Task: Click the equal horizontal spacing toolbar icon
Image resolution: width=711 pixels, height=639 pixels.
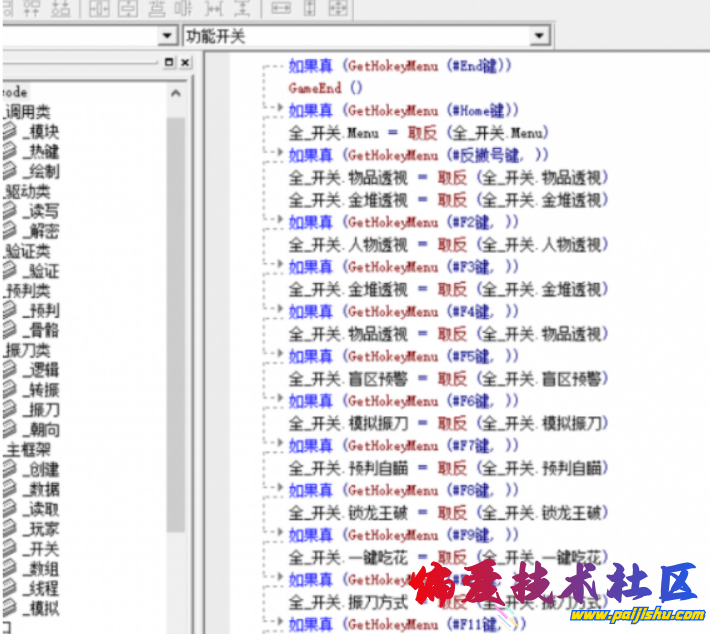Action: pyautogui.click(x=214, y=9)
